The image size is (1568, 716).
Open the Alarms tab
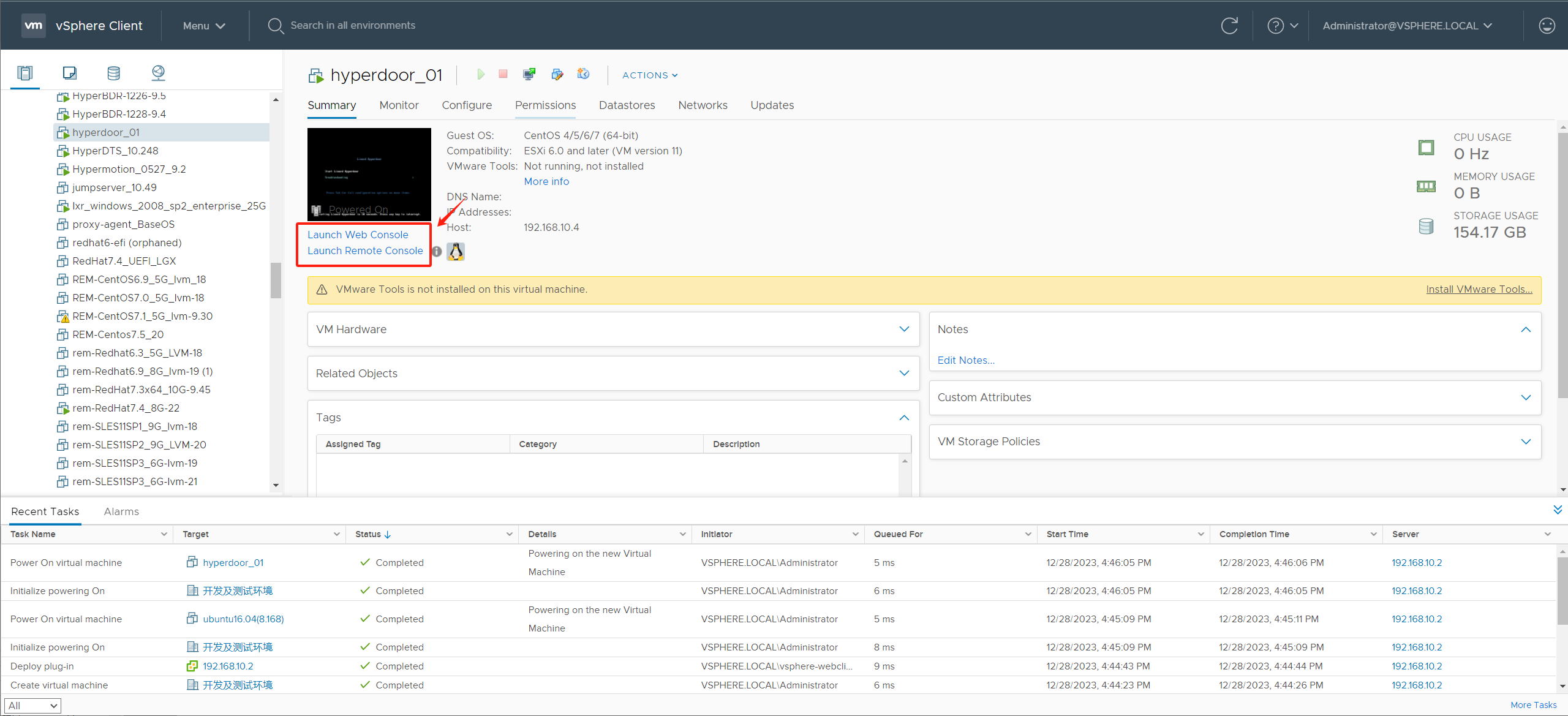tap(121, 511)
